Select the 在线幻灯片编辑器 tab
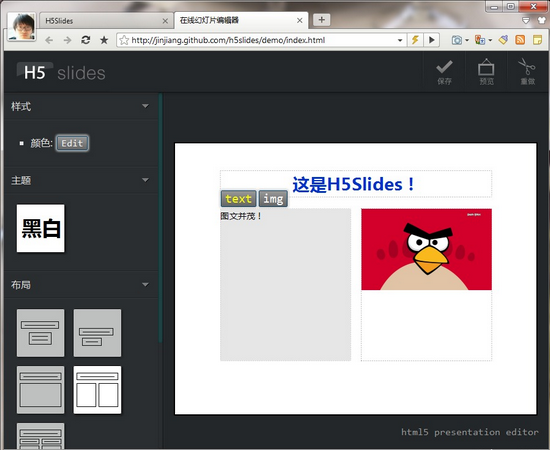550x450 pixels. [x=241, y=20]
